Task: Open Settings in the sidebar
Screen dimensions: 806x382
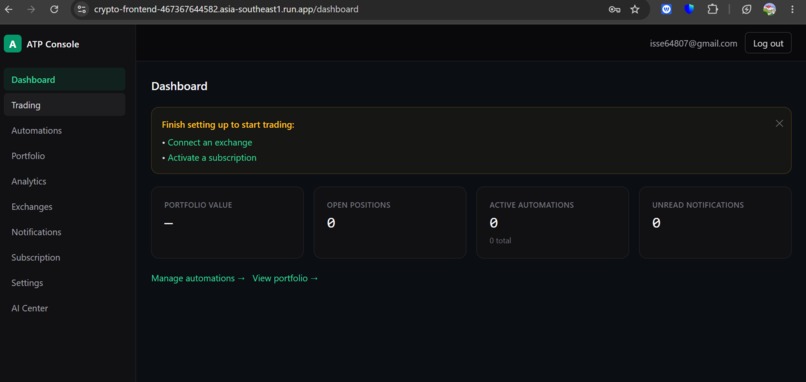Action: click(64, 283)
